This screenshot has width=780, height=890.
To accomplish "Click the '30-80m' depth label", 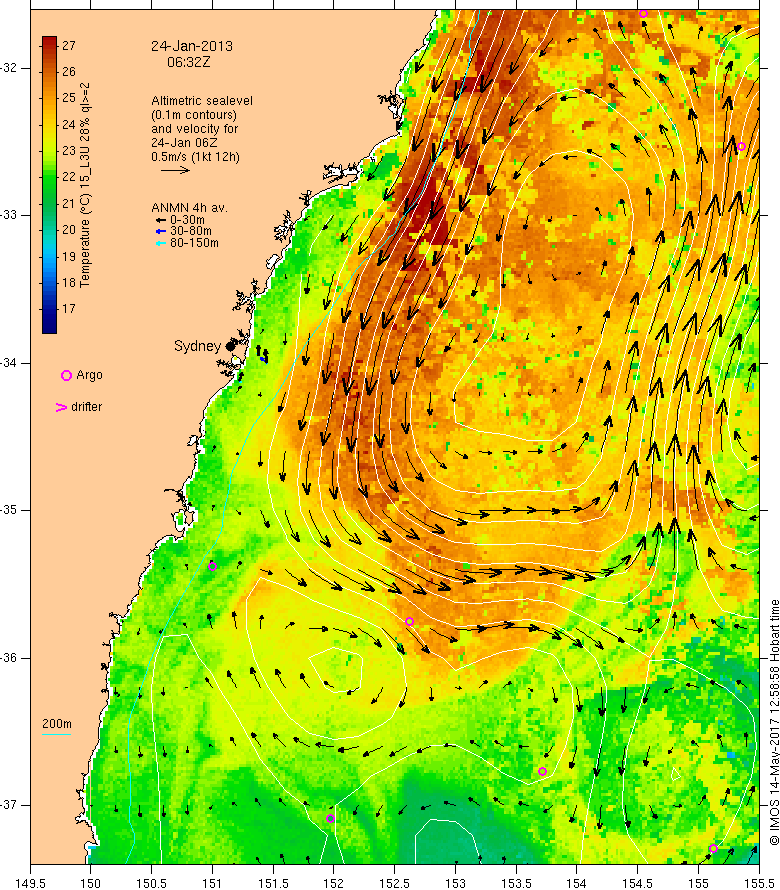I will [x=191, y=231].
